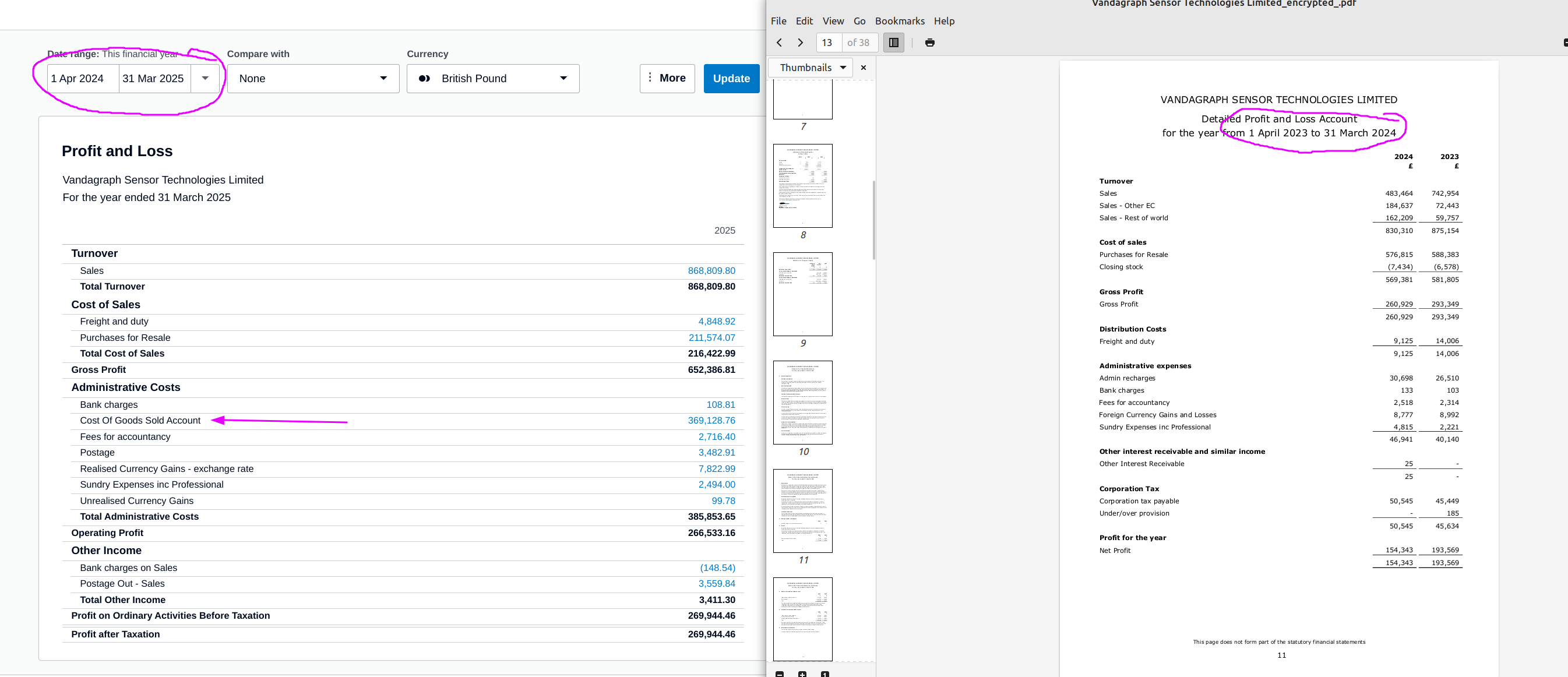This screenshot has width=1568, height=677.
Task: Open the View menu
Action: coord(833,22)
